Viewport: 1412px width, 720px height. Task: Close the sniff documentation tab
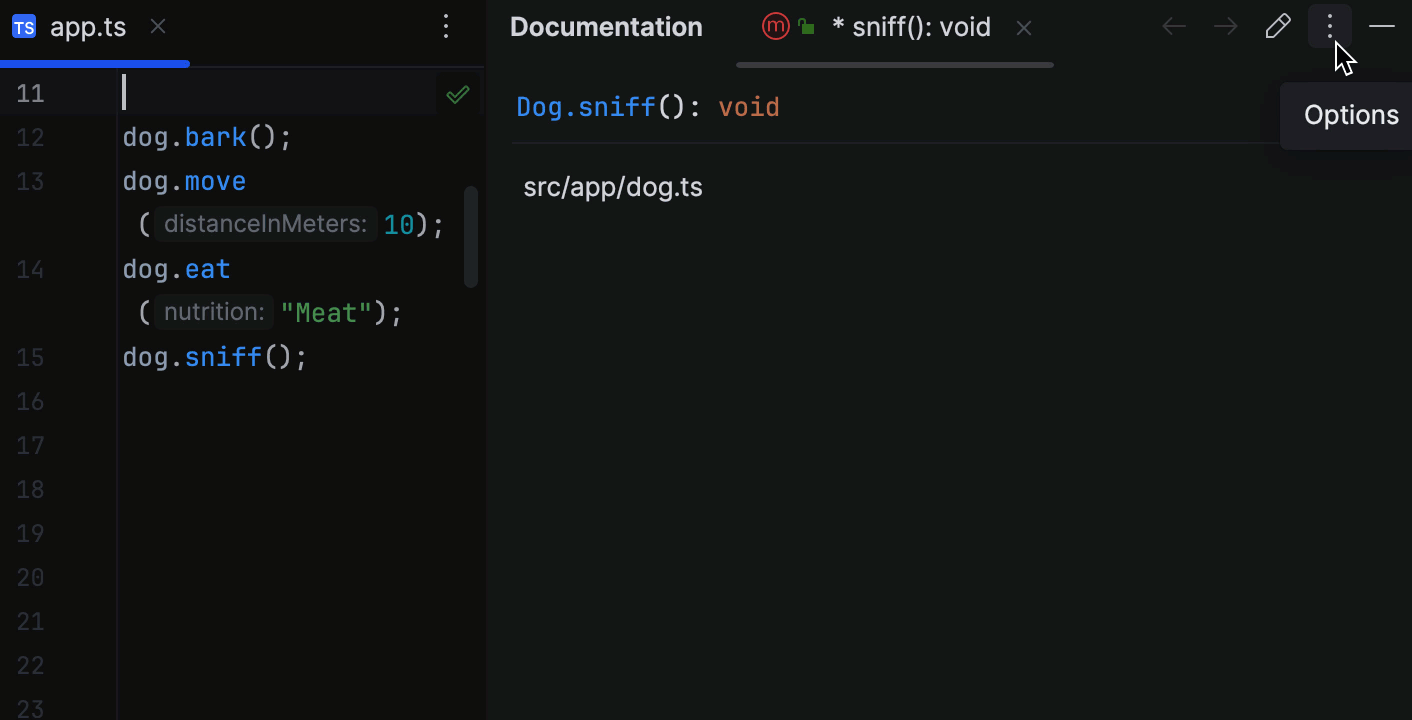(x=1023, y=27)
